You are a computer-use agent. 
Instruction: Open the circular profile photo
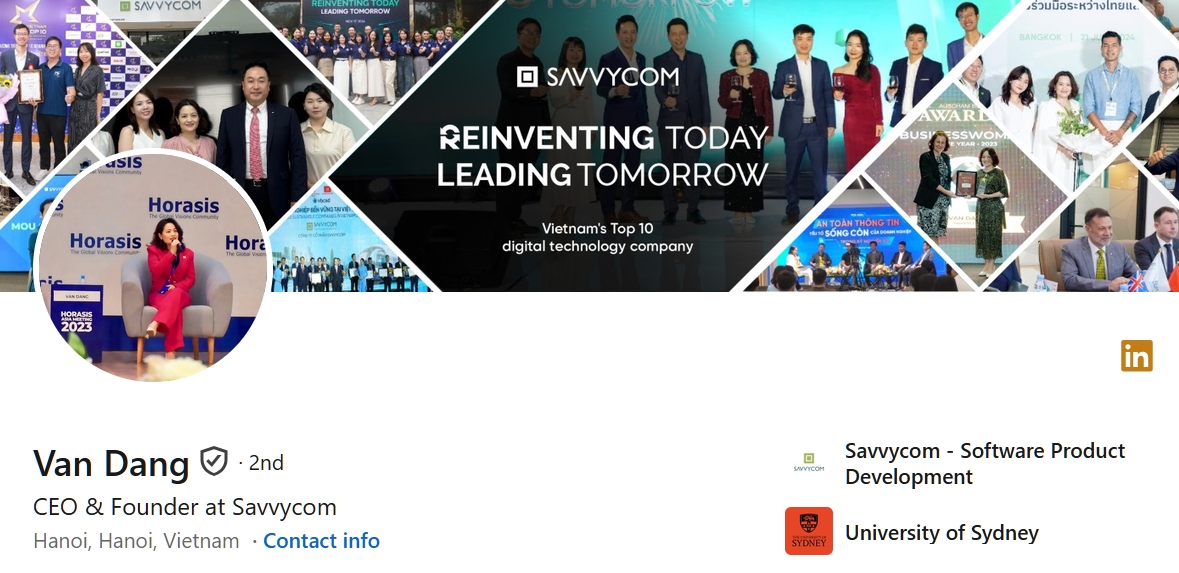[x=153, y=266]
